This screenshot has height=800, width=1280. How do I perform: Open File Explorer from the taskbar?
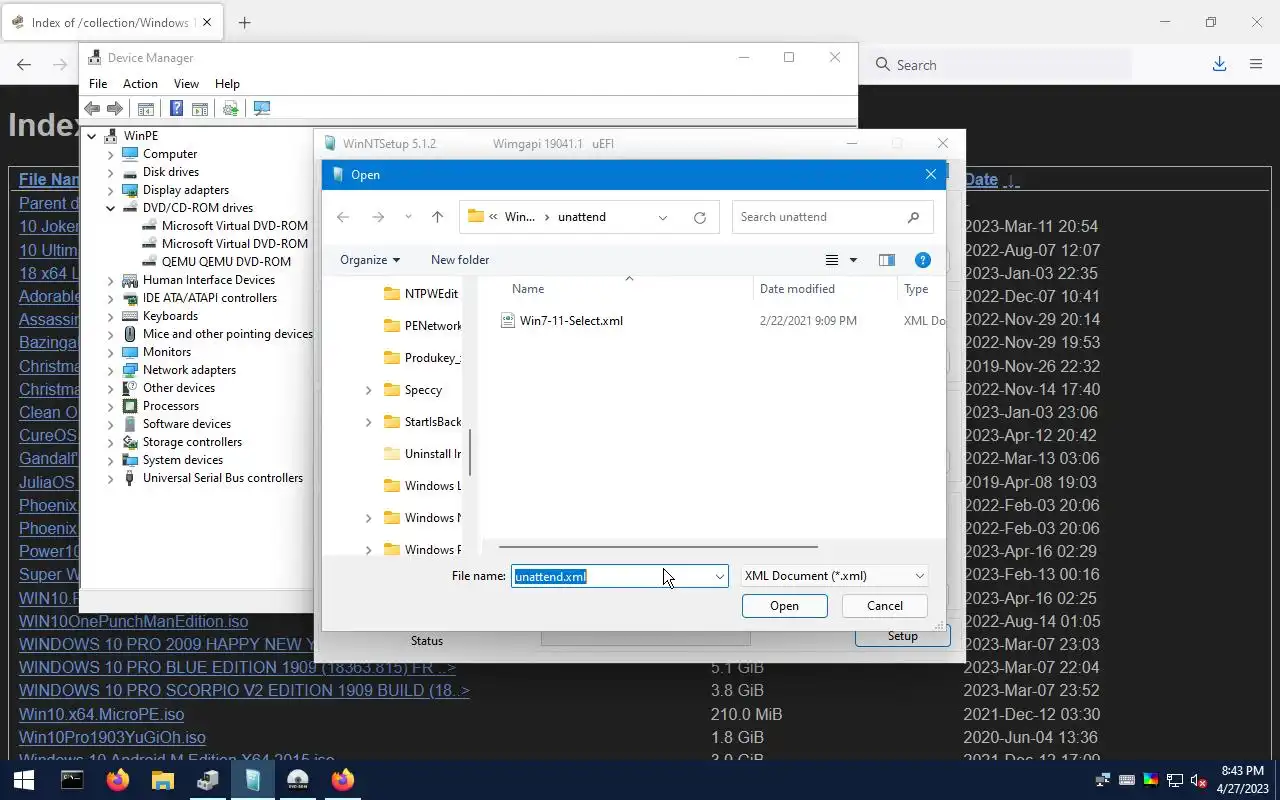162,780
